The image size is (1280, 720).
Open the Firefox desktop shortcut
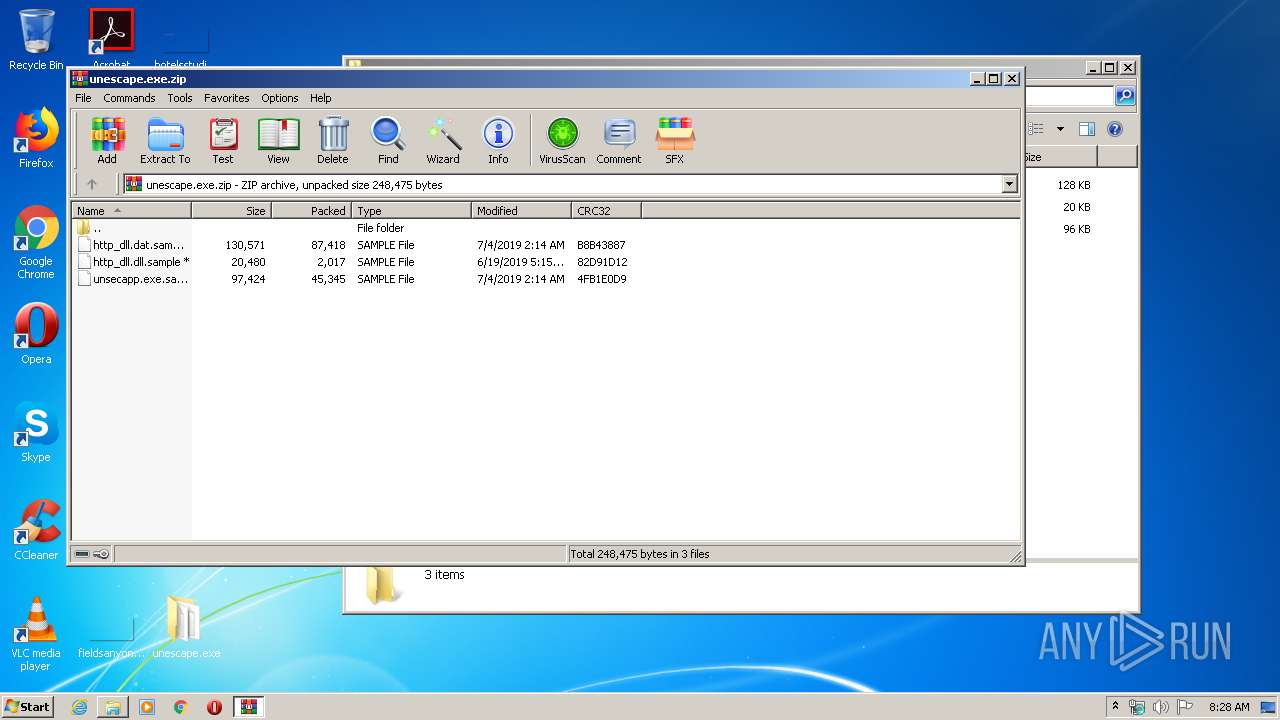pyautogui.click(x=36, y=138)
